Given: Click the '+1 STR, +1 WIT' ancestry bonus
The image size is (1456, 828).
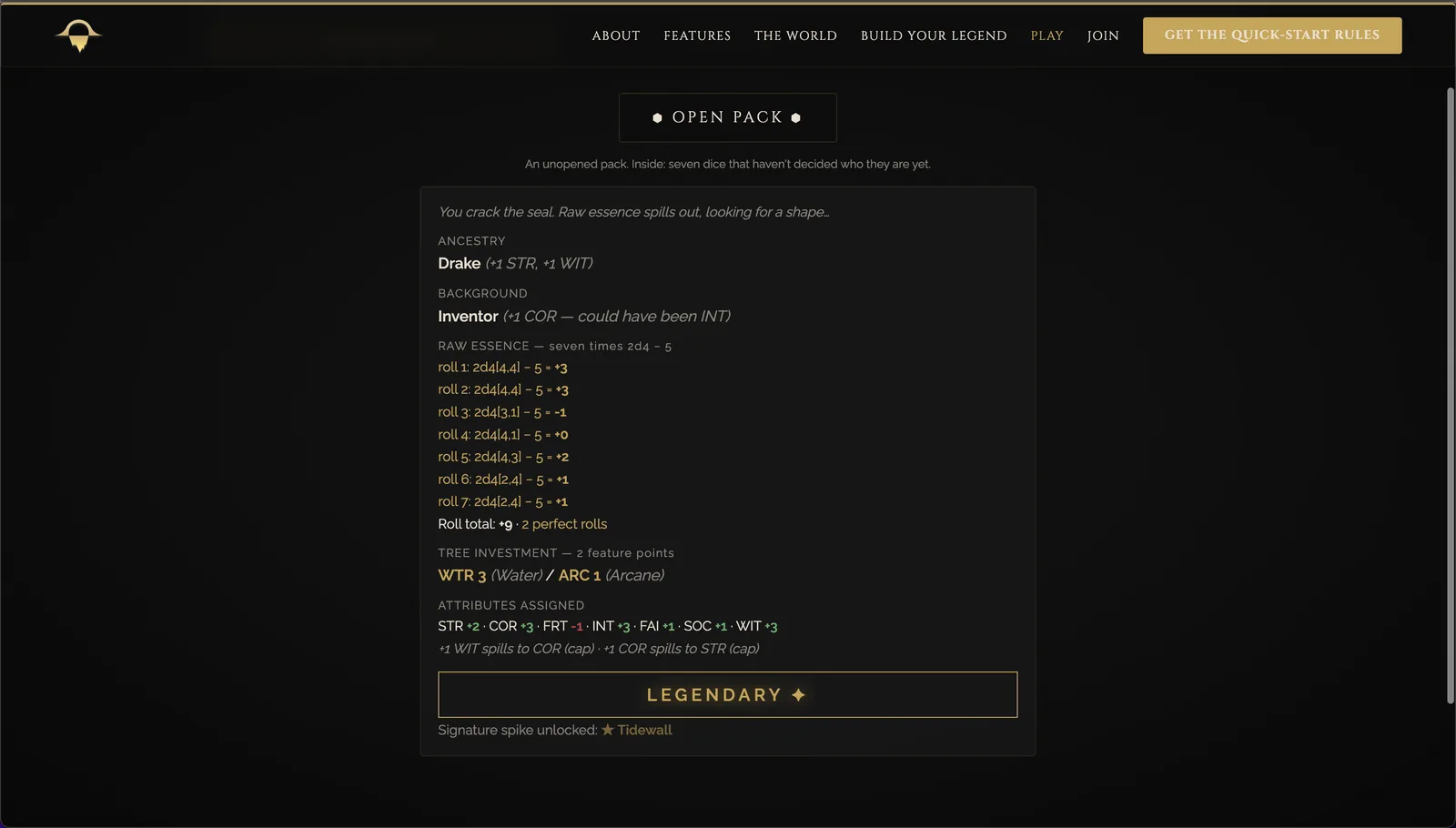Looking at the screenshot, I should [539, 263].
